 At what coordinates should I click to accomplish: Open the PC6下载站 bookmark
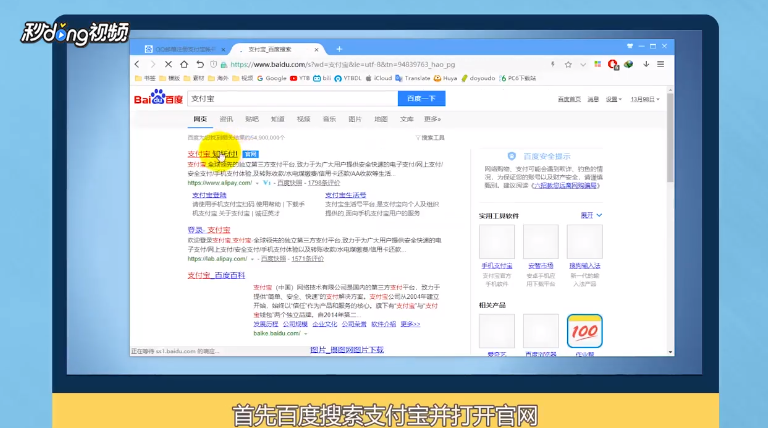[x=517, y=78]
